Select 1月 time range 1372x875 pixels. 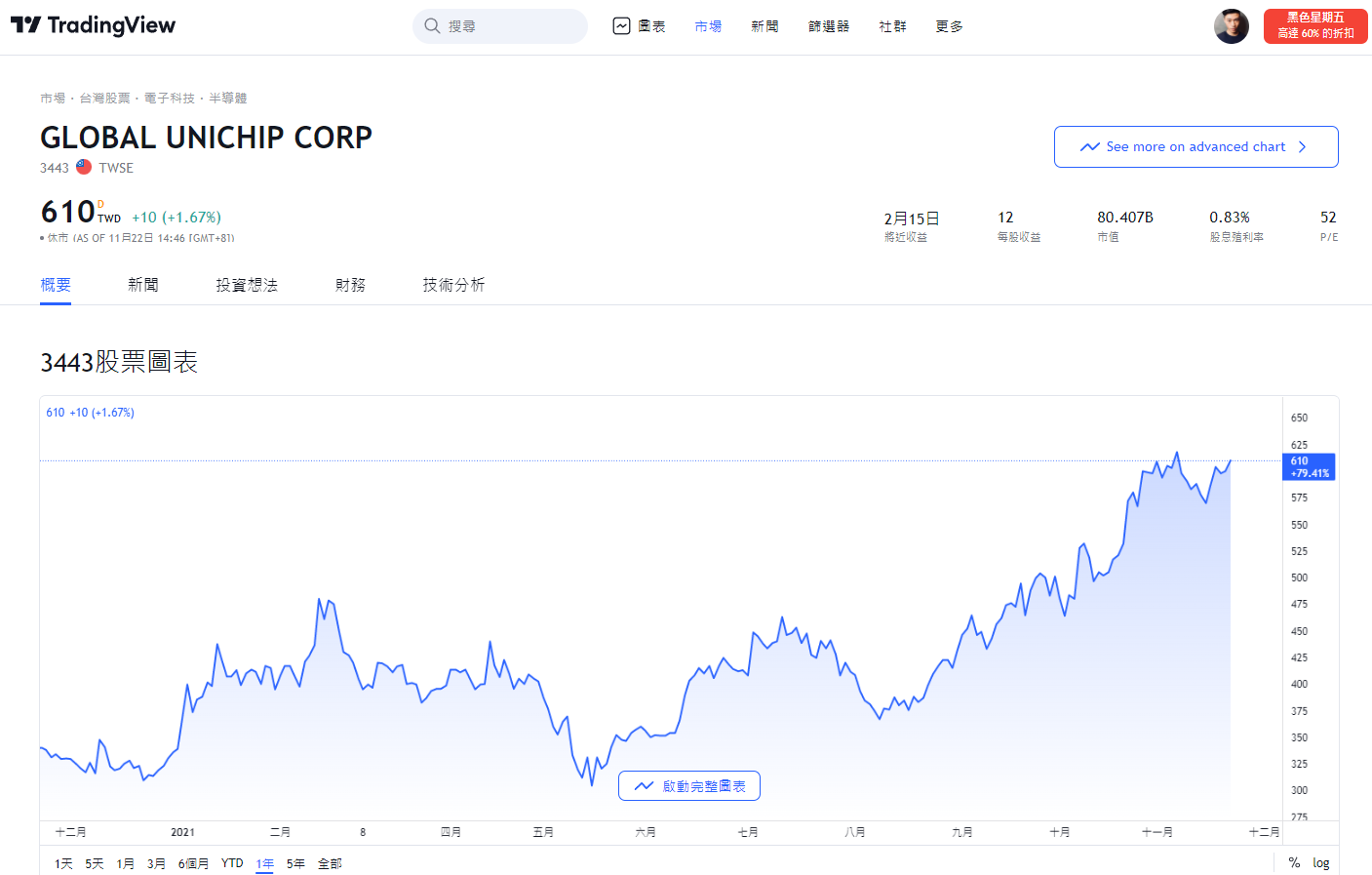pyautogui.click(x=126, y=863)
